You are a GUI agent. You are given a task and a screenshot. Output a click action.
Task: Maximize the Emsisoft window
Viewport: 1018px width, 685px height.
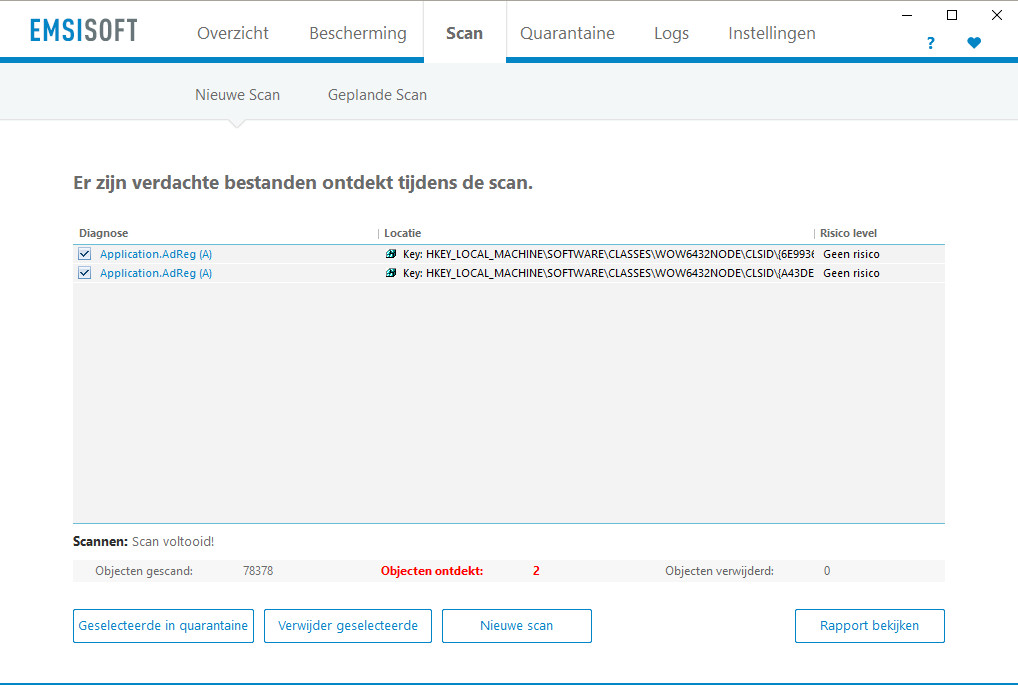(x=952, y=15)
